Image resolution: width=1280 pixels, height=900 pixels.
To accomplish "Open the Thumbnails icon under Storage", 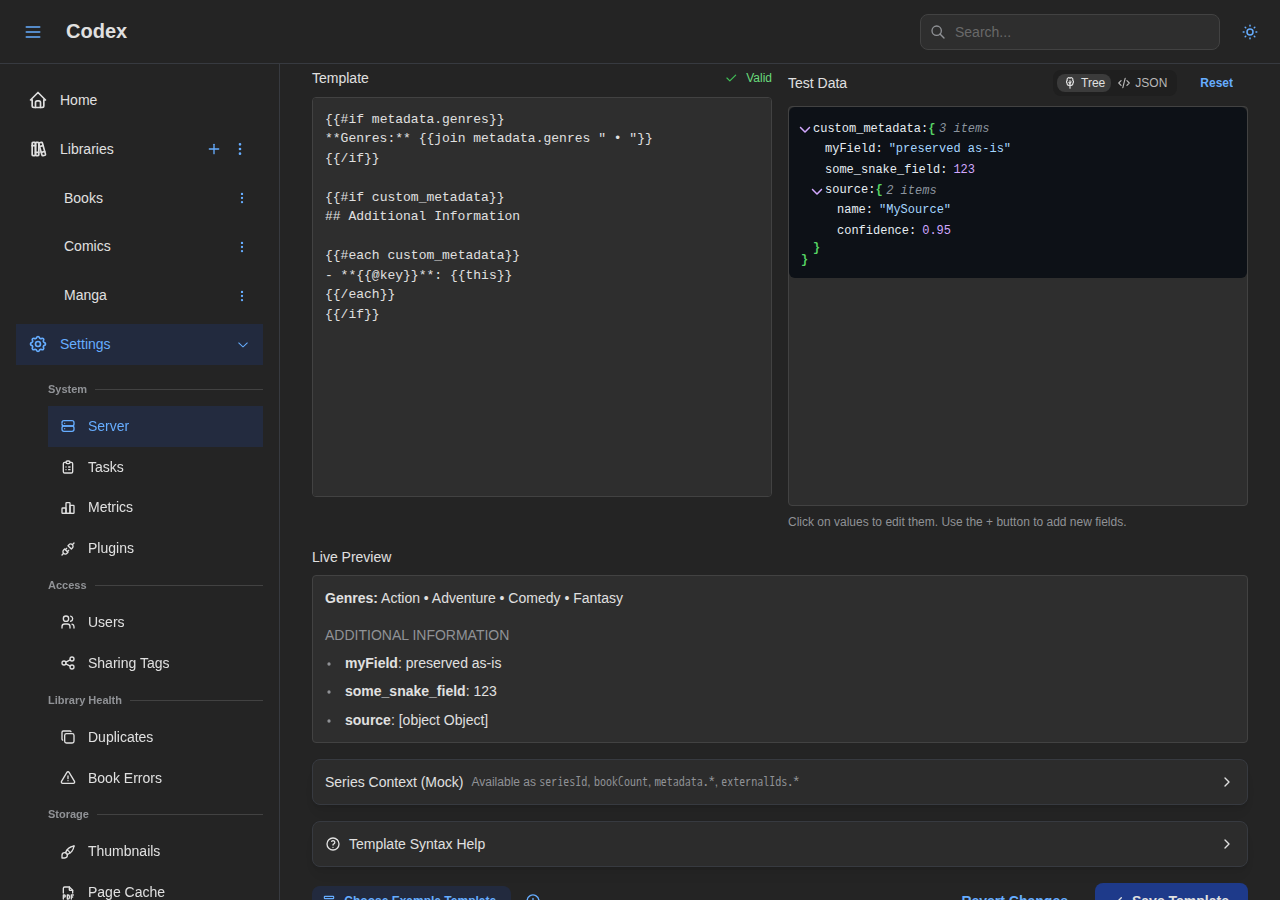I will tap(68, 851).
